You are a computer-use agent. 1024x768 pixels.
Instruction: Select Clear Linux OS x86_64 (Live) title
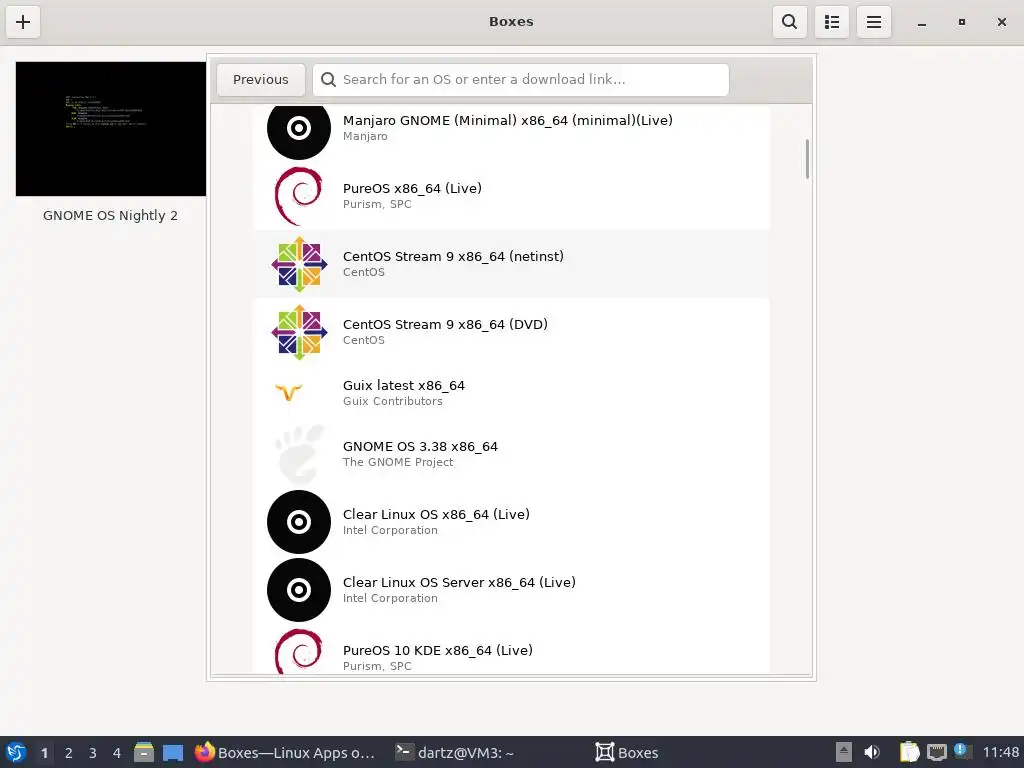point(436,514)
